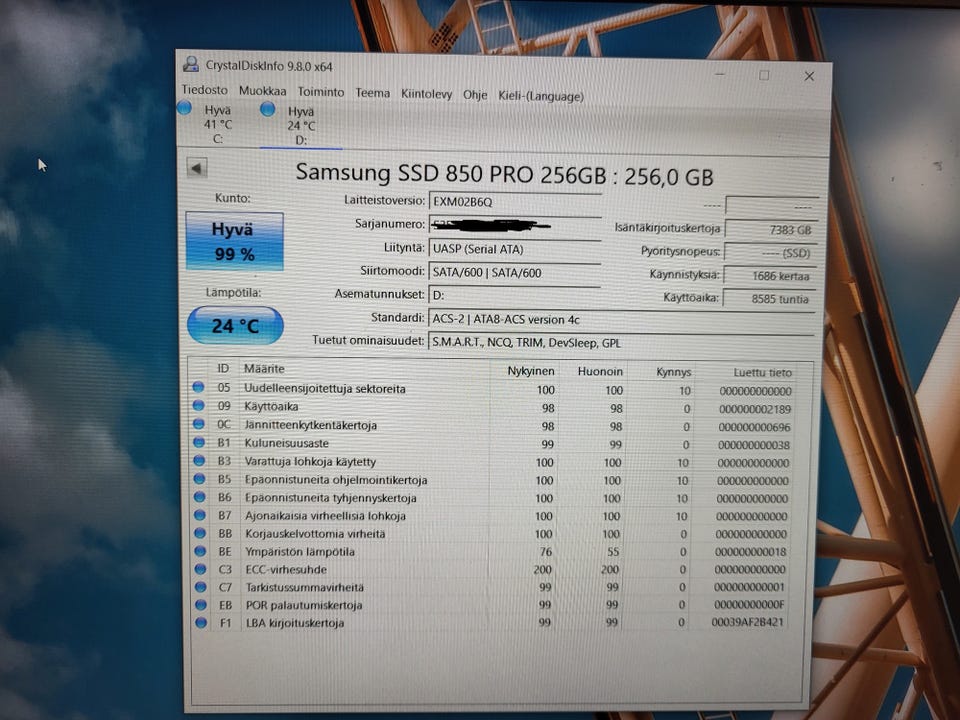This screenshot has height=720, width=960.
Task: Click the Tuetut ominaisuudet field
Action: 621,343
